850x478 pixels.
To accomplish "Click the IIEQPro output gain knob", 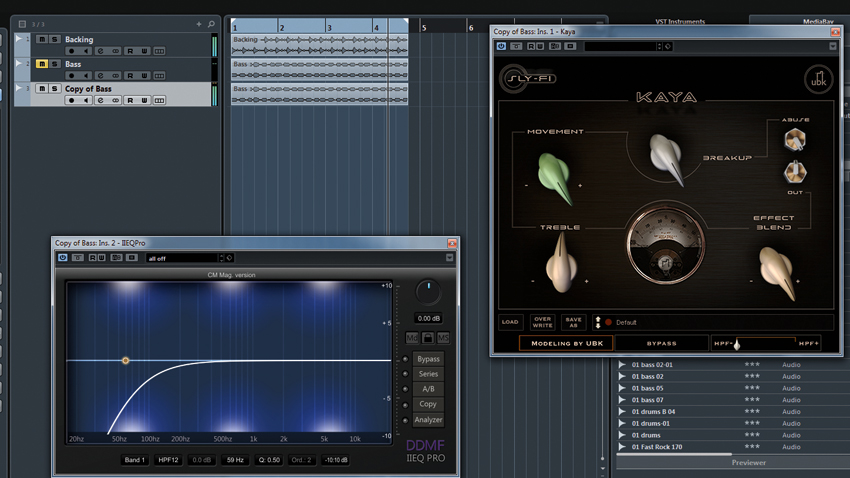I will click(x=428, y=292).
